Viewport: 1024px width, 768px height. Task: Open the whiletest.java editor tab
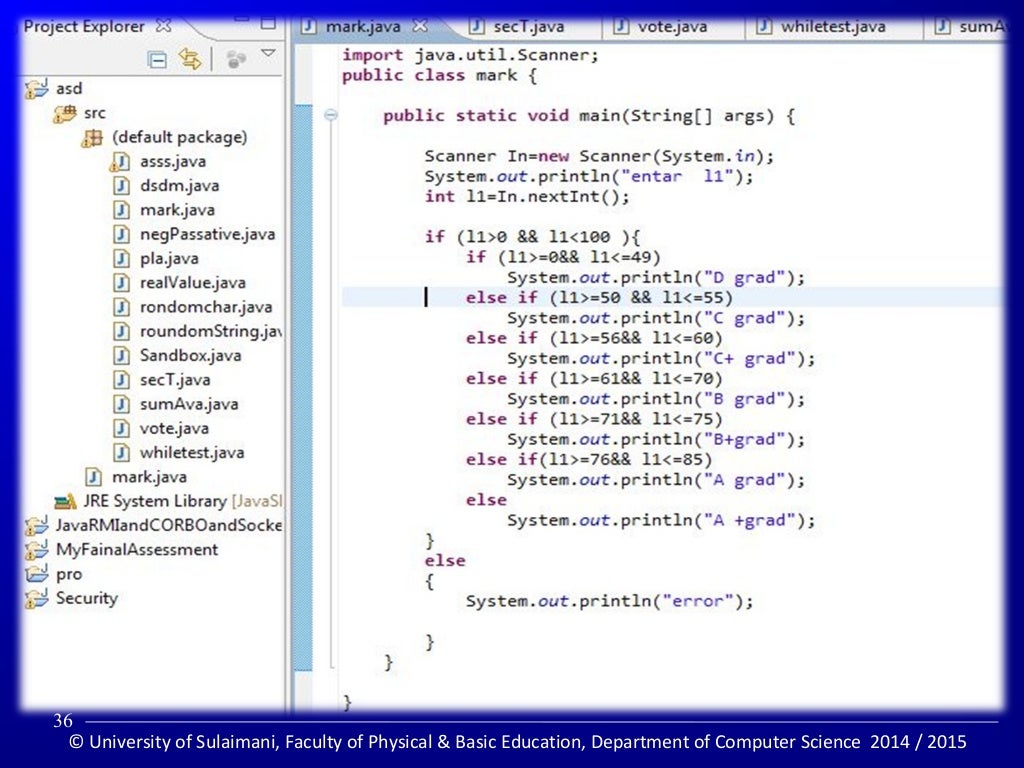click(818, 27)
